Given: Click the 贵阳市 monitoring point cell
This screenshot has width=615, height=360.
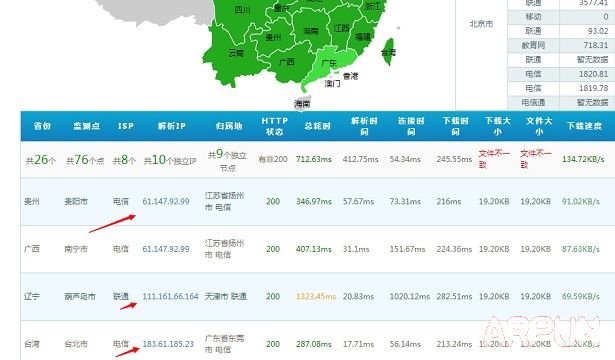Looking at the screenshot, I should pyautogui.click(x=76, y=202).
